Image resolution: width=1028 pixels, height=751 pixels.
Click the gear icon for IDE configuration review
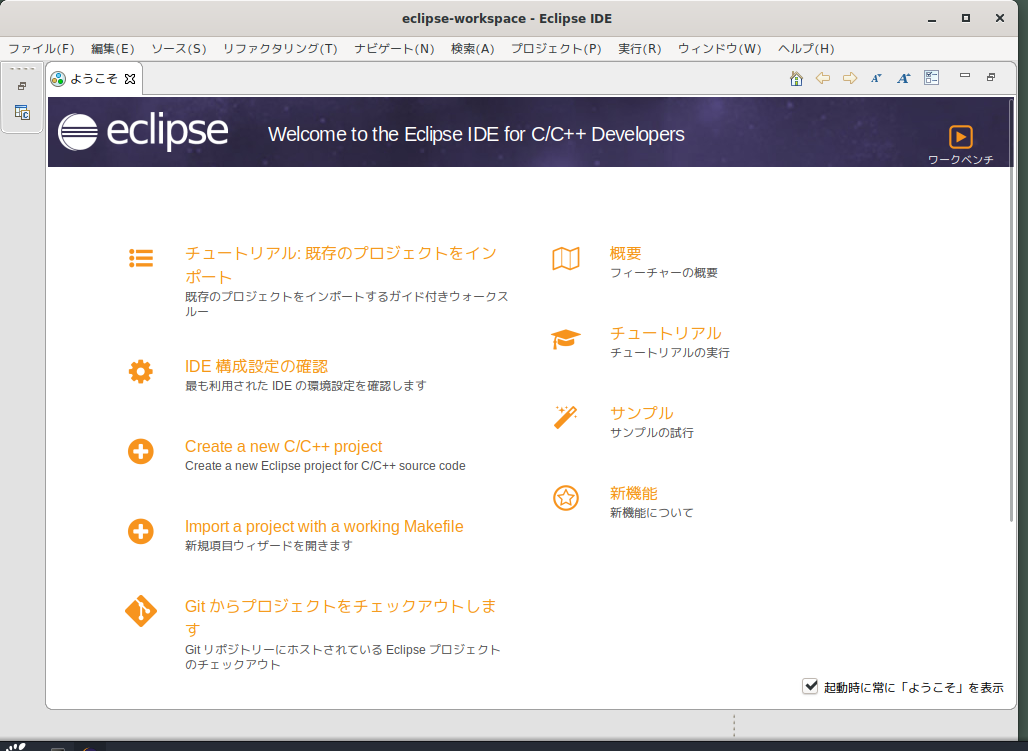click(x=141, y=372)
